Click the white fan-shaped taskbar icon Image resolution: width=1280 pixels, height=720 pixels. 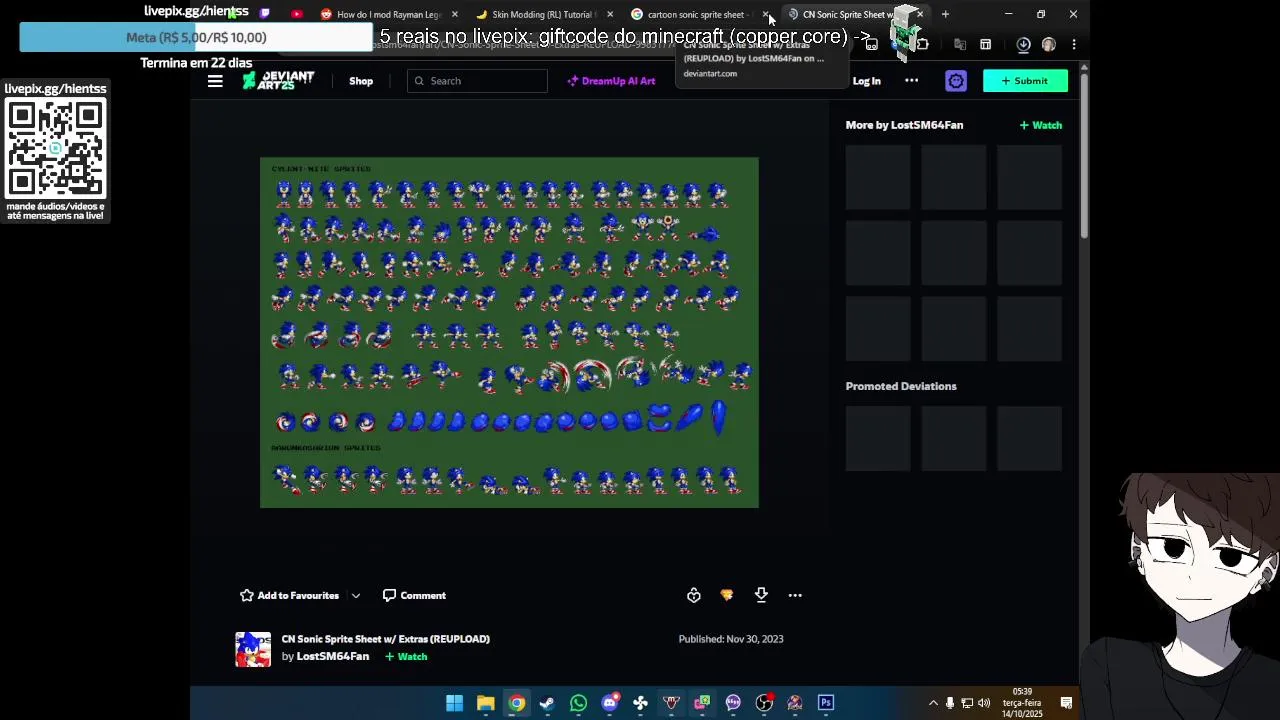[640, 703]
